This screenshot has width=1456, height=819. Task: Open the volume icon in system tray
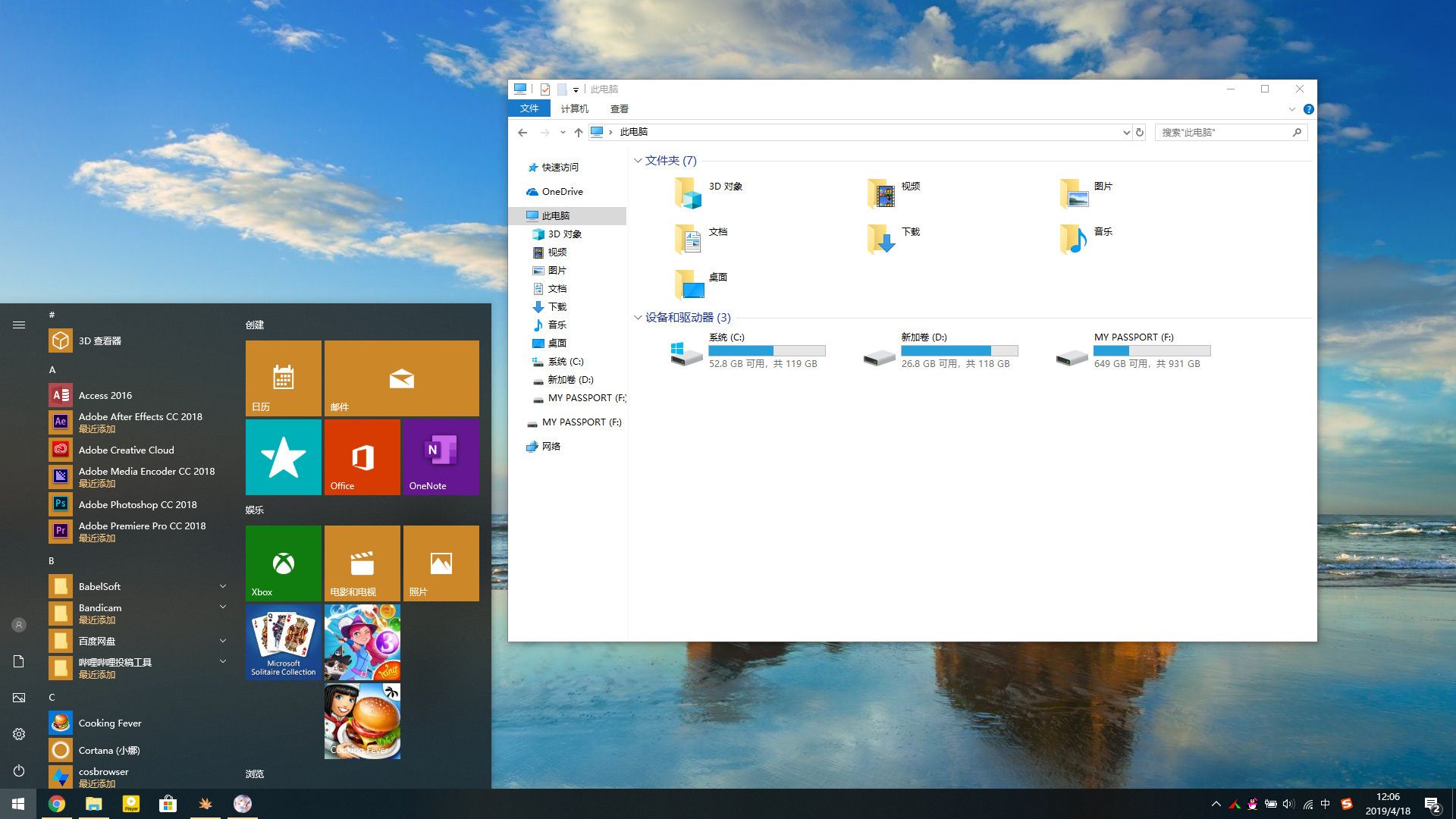[x=1288, y=804]
